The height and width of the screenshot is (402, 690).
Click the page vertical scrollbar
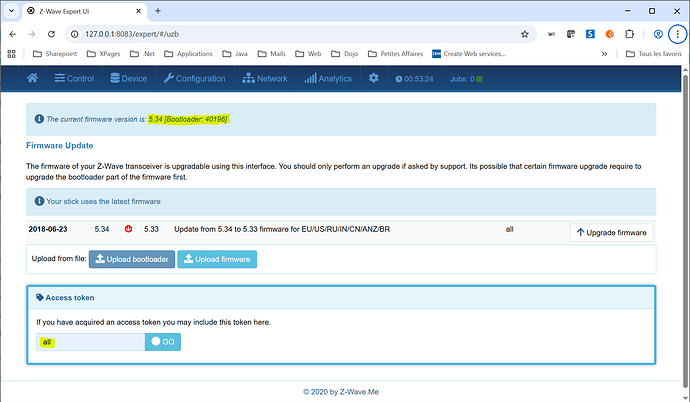pyautogui.click(x=686, y=229)
